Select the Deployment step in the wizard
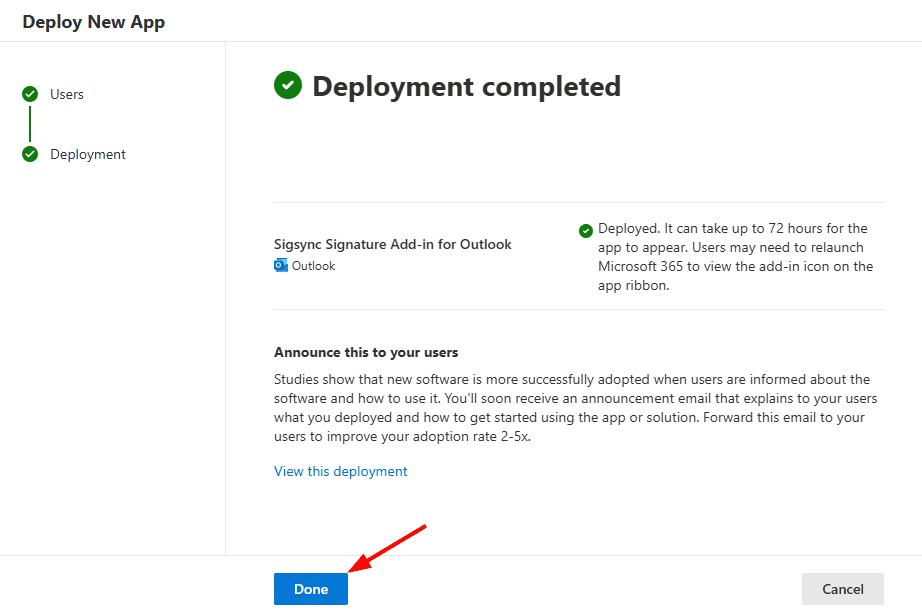 [88, 154]
